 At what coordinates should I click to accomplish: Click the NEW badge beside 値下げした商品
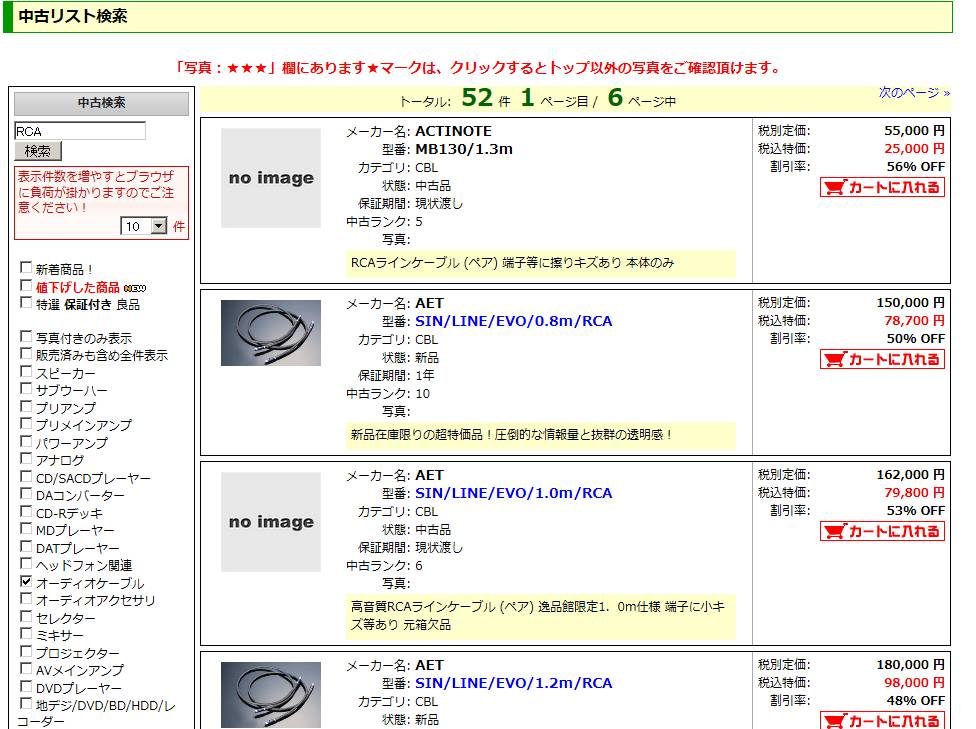pyautogui.click(x=134, y=288)
